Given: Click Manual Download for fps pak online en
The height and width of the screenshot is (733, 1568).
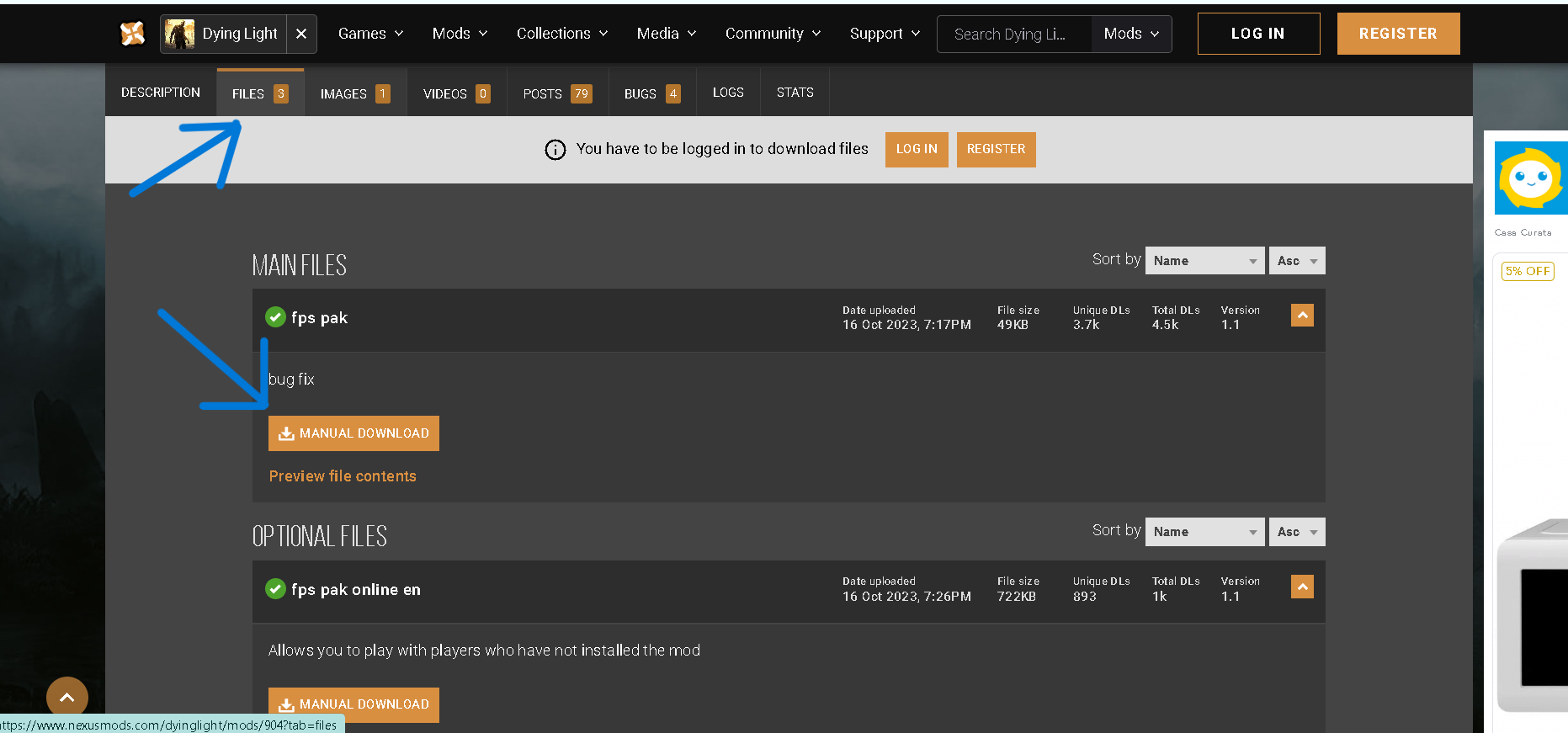Looking at the screenshot, I should click(353, 704).
